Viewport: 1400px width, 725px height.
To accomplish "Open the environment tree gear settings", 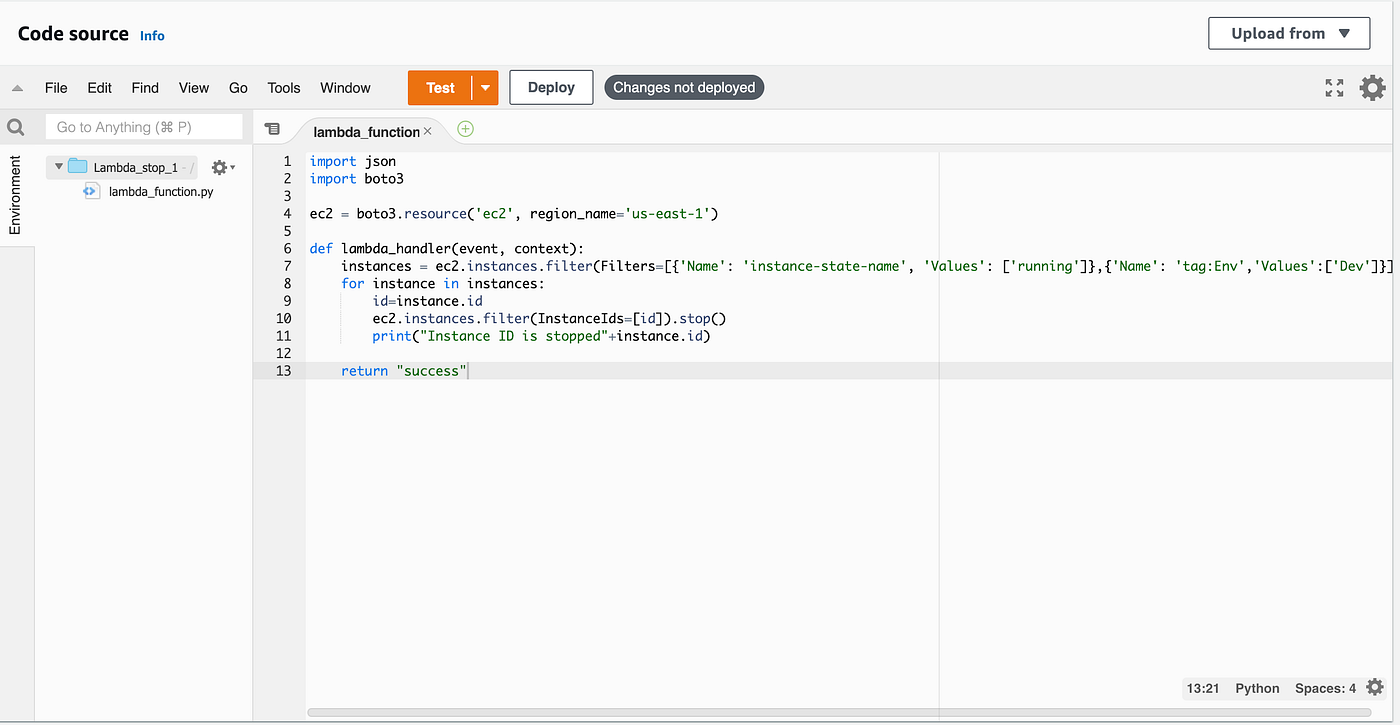I will point(222,168).
